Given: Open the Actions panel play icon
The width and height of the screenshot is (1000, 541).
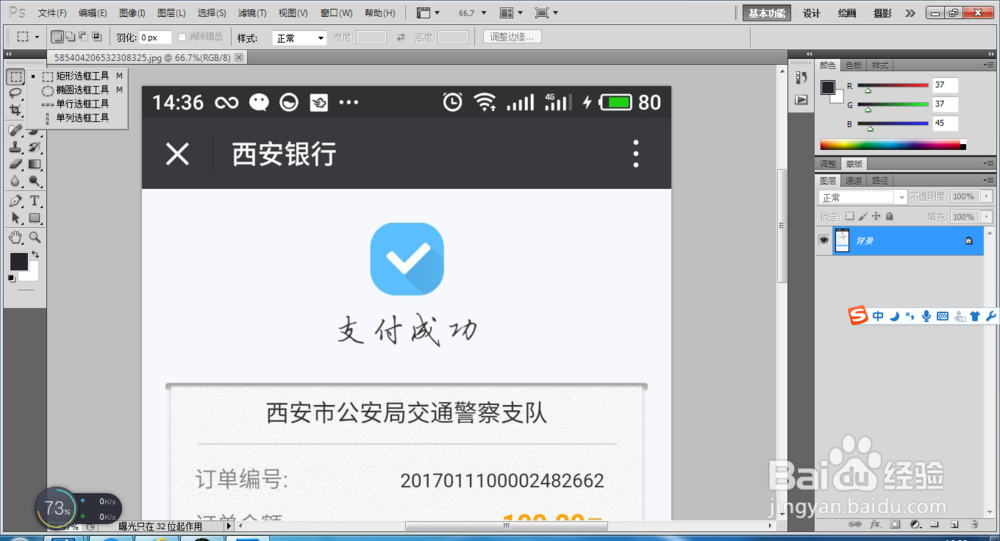Looking at the screenshot, I should (801, 100).
